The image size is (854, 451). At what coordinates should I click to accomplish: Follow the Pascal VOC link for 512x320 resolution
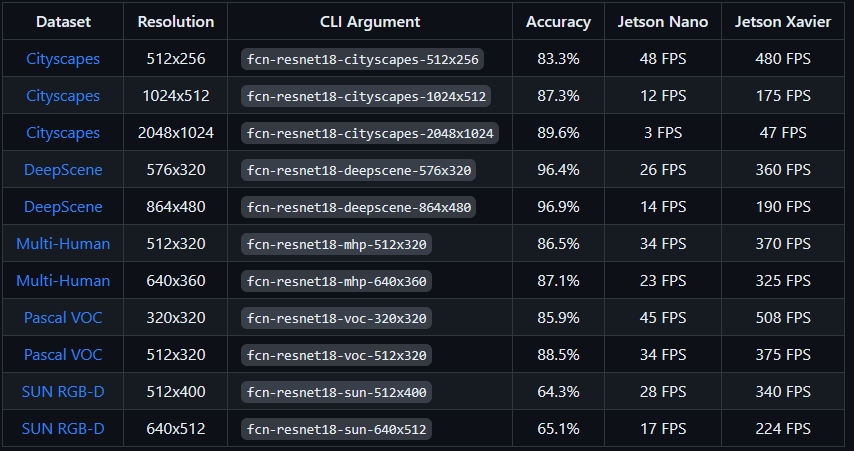pos(63,355)
